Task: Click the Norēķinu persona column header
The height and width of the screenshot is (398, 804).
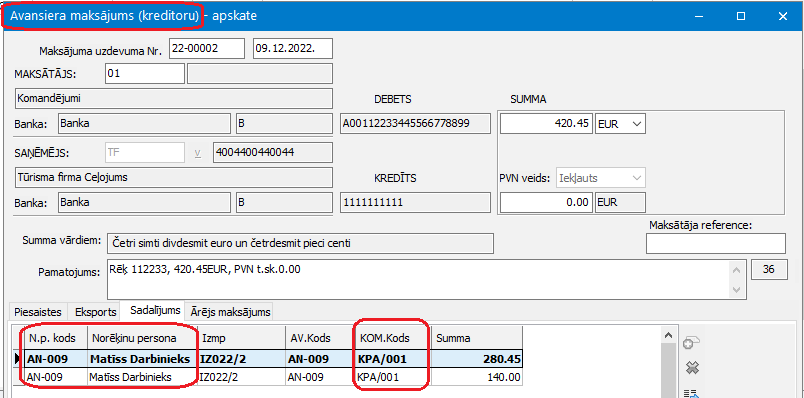Action: [142, 338]
